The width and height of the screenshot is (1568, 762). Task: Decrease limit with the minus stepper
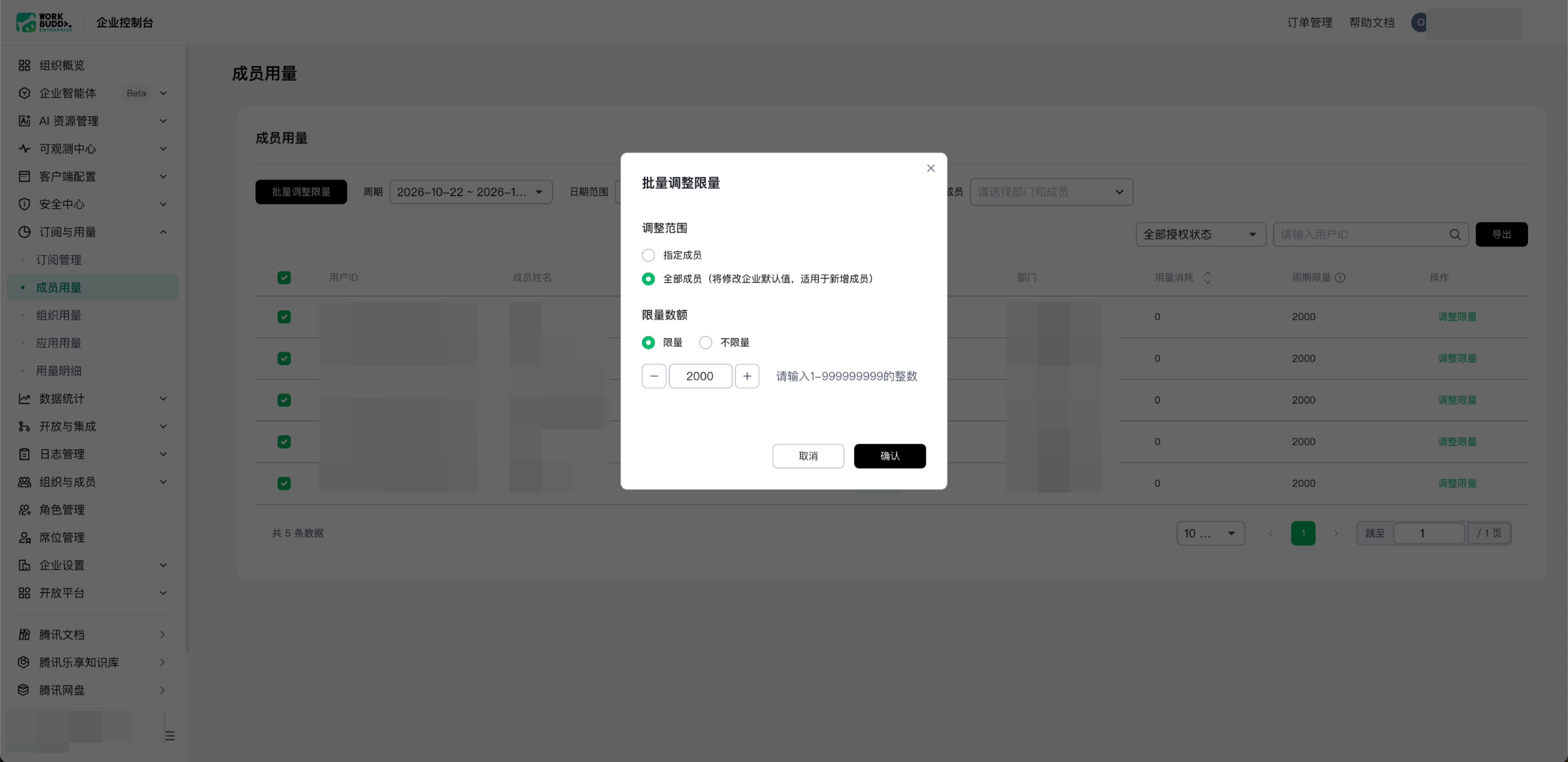pos(654,376)
